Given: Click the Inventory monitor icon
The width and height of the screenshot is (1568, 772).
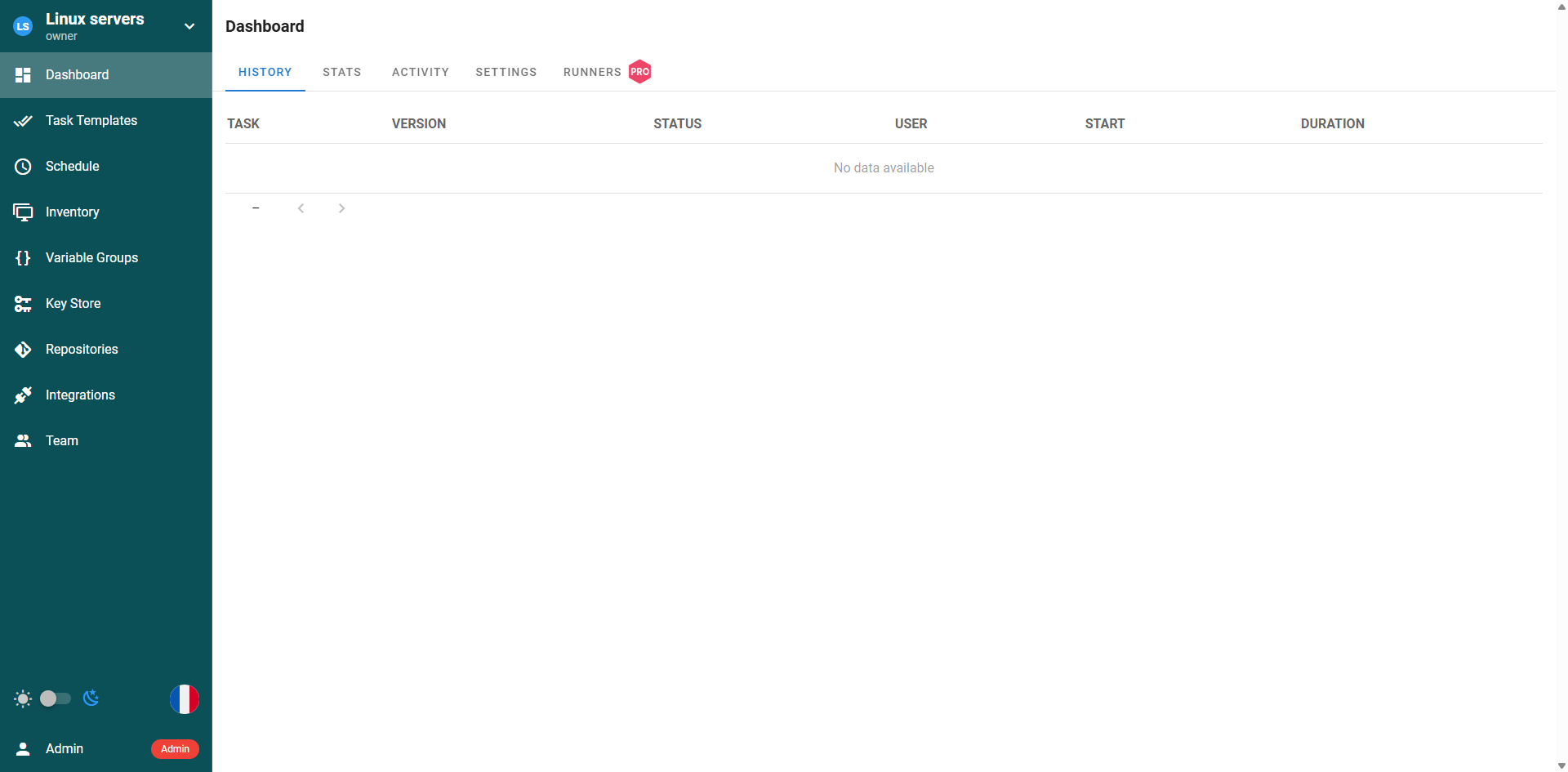Looking at the screenshot, I should [23, 212].
